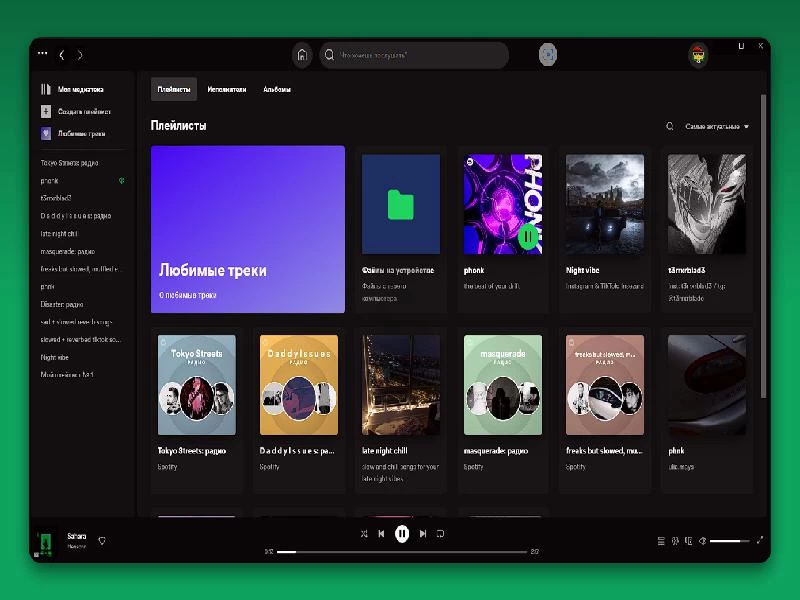This screenshot has height=600, width=800.
Task: Select Night vibe in sidebar list
Action: [55, 357]
